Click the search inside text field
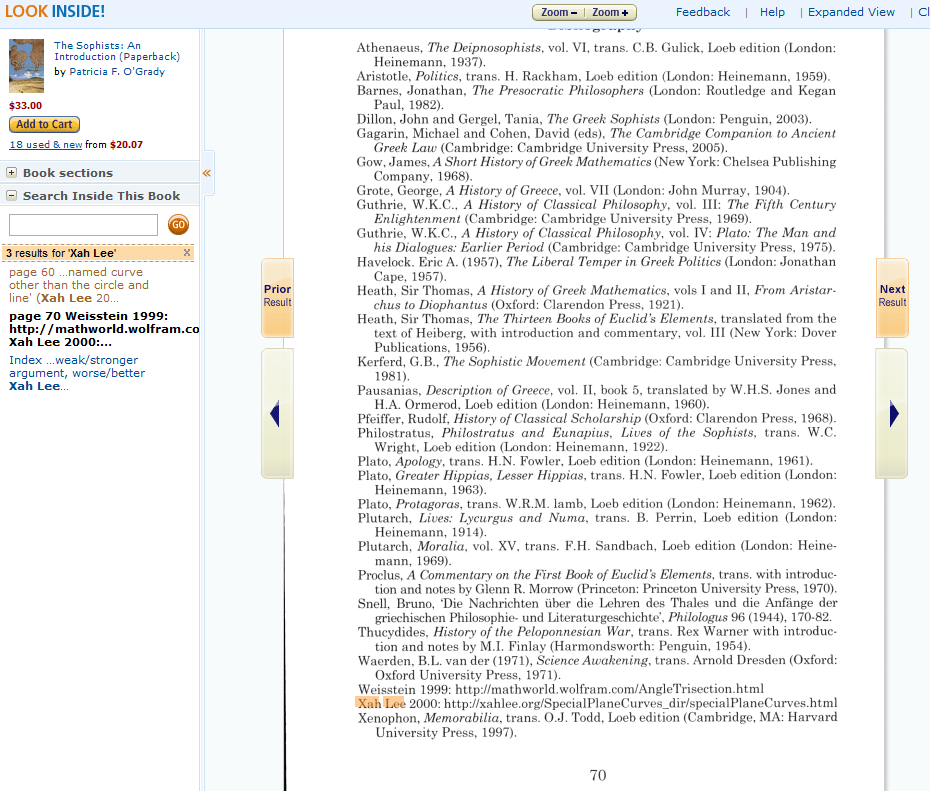The width and height of the screenshot is (930, 791). tap(83, 225)
